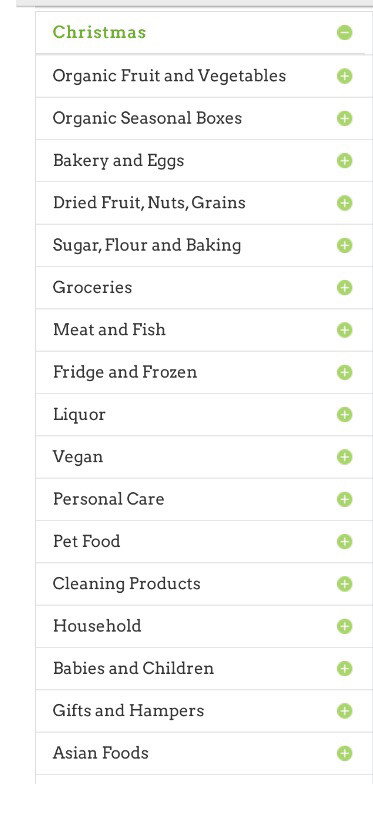This screenshot has height=815, width=373.
Task: Click the plus icon next to Vegan
Action: (344, 457)
